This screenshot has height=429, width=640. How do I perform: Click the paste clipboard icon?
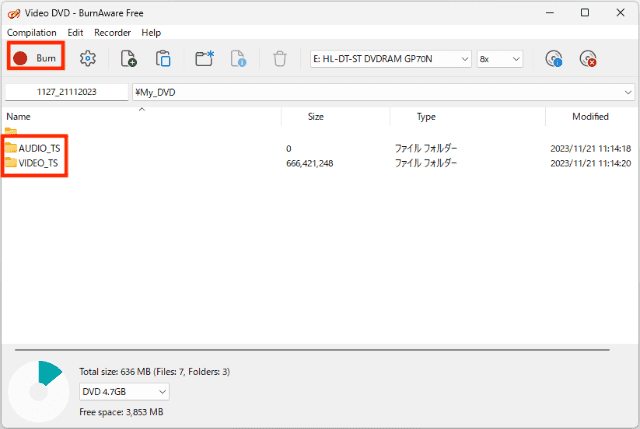tap(163, 59)
